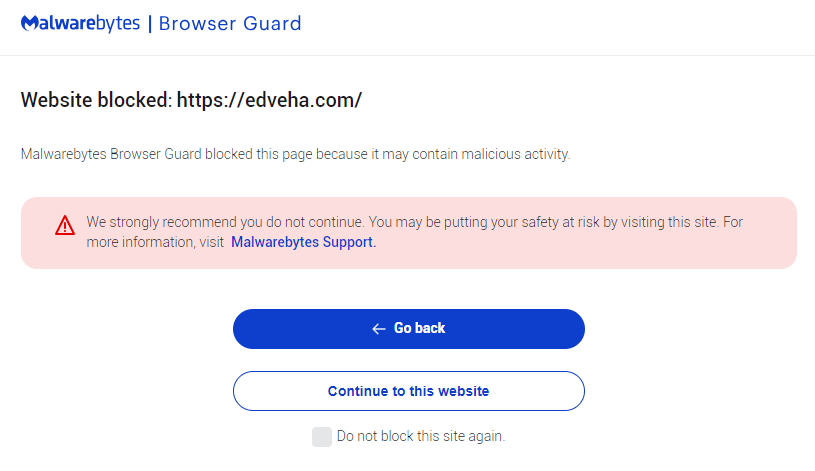The image size is (815, 471).
Task: Click the Malwarebytes logo in the header
Action: [x=80, y=23]
